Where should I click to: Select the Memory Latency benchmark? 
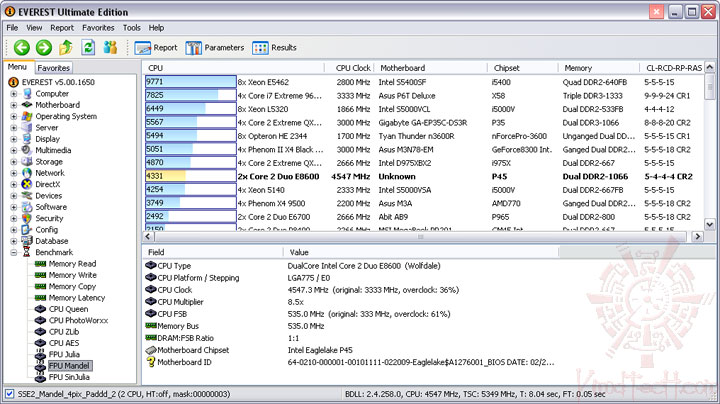[77, 297]
